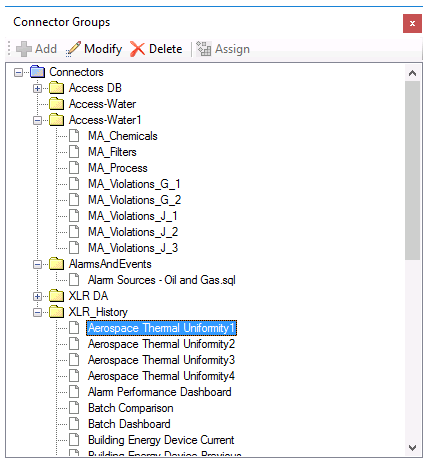Click the MA_Filters document icon
Image resolution: width=429 pixels, height=463 pixels.
(74, 152)
